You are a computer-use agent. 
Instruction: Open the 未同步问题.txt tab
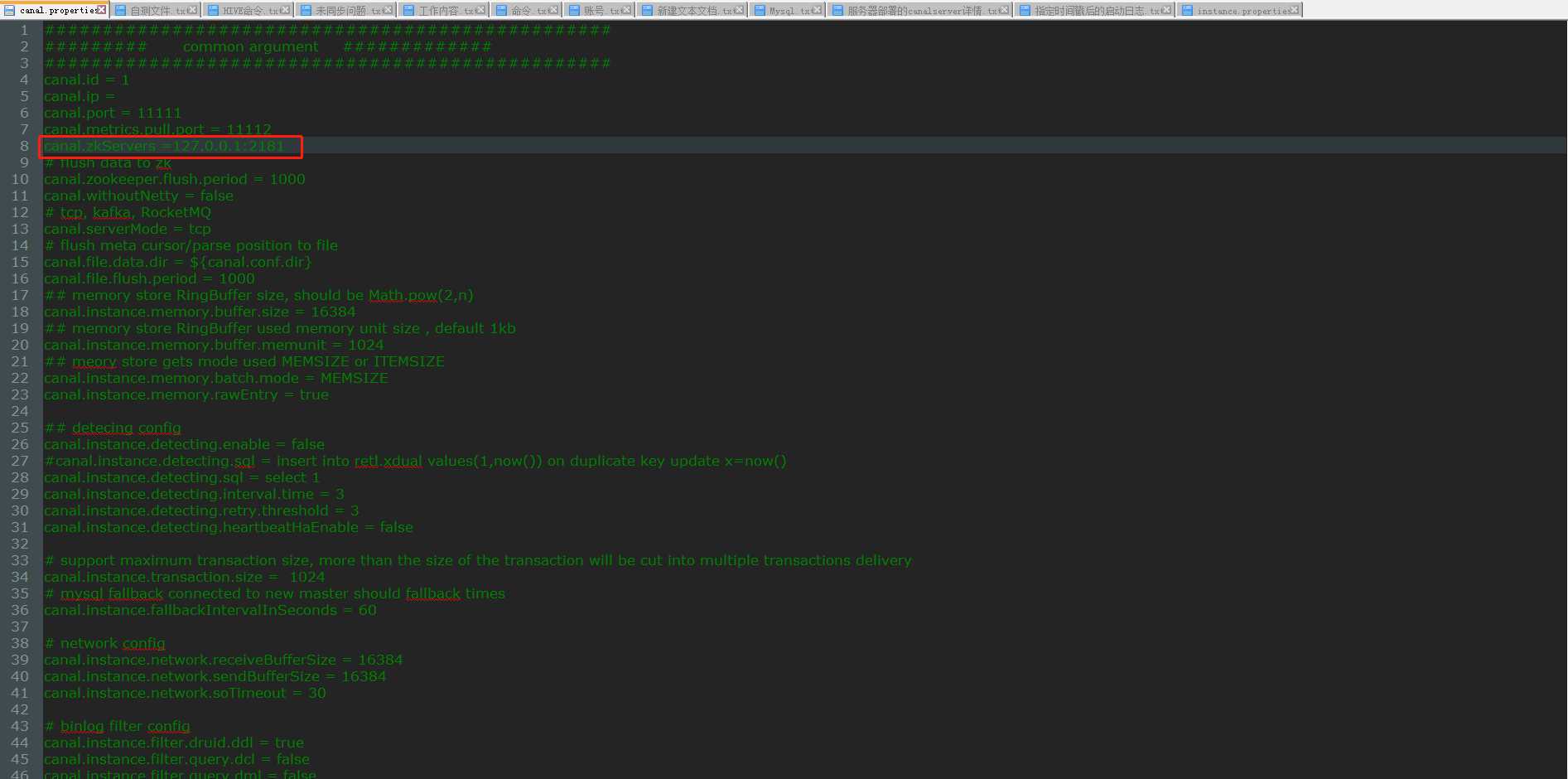346,11
